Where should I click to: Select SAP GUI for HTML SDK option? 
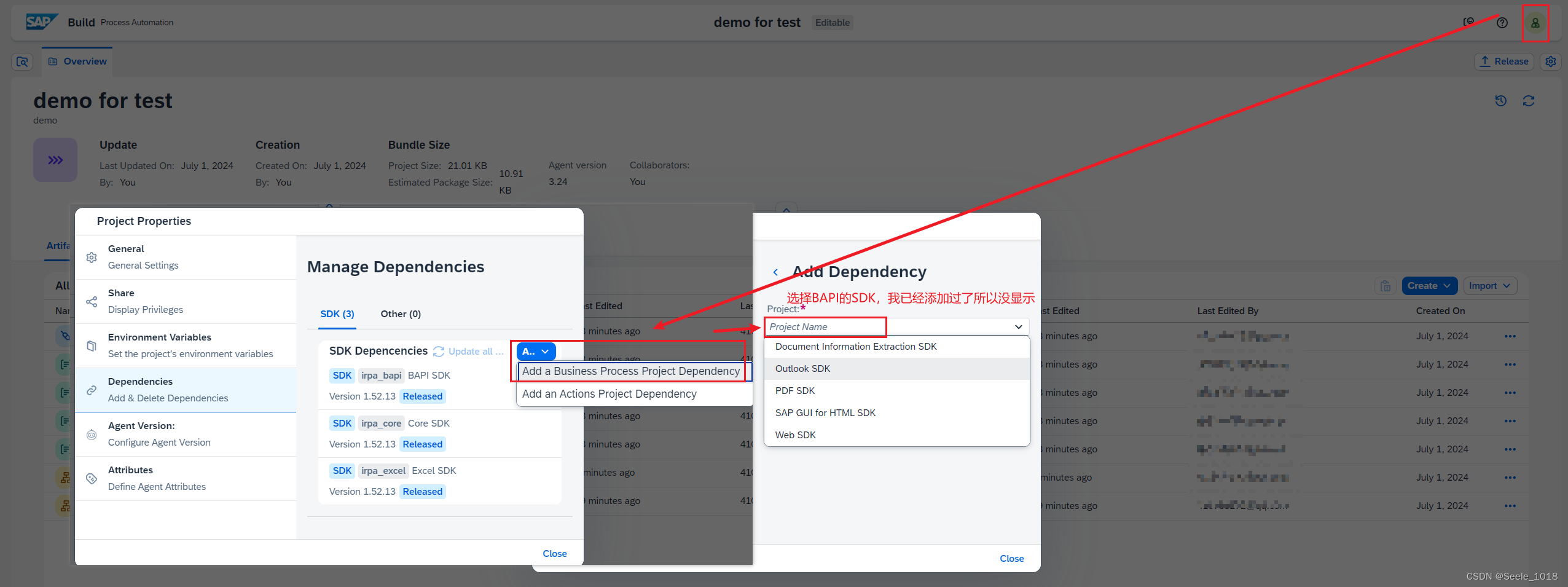pos(897,413)
